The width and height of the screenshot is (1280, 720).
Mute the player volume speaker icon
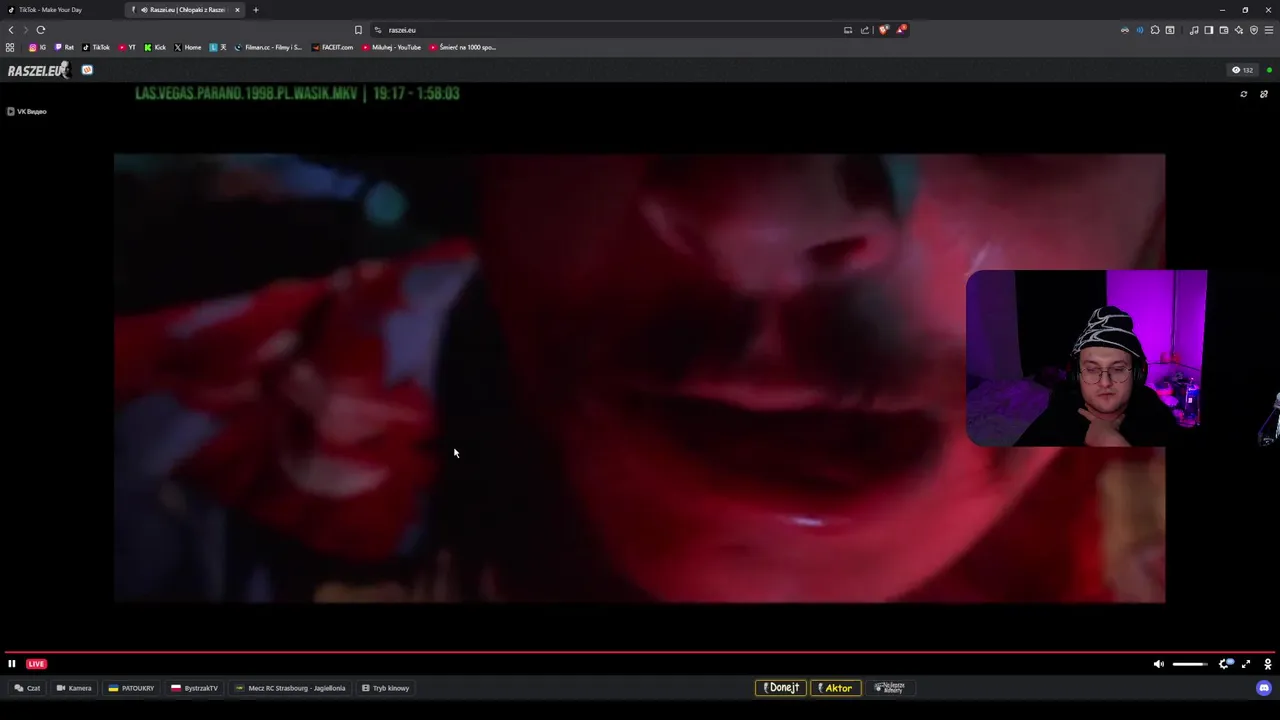pos(1159,664)
